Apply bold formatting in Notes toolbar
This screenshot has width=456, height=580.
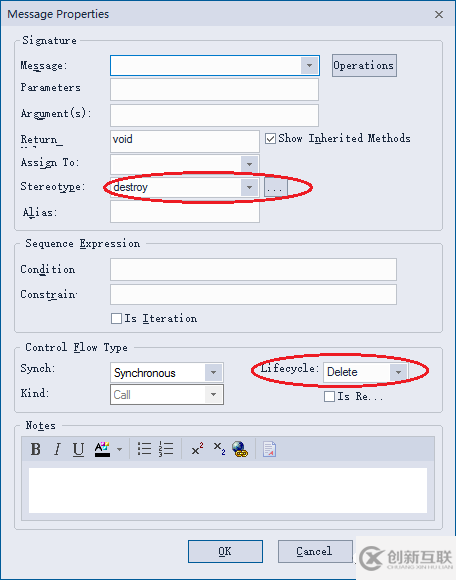pos(36,449)
